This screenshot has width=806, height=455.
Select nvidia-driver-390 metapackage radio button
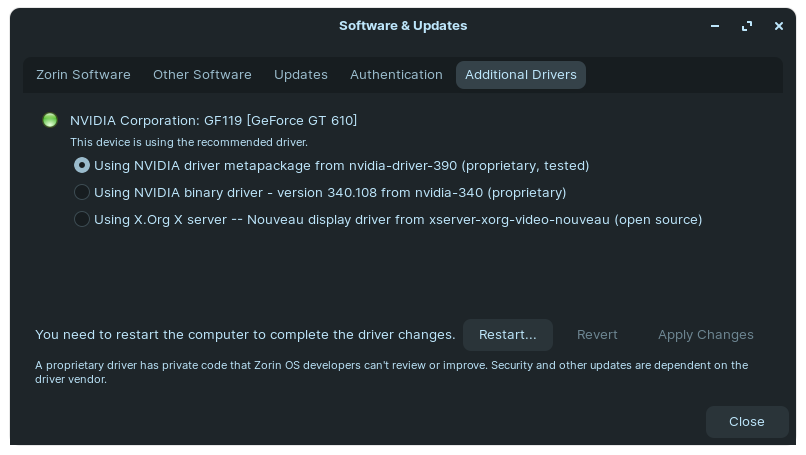pos(82,166)
